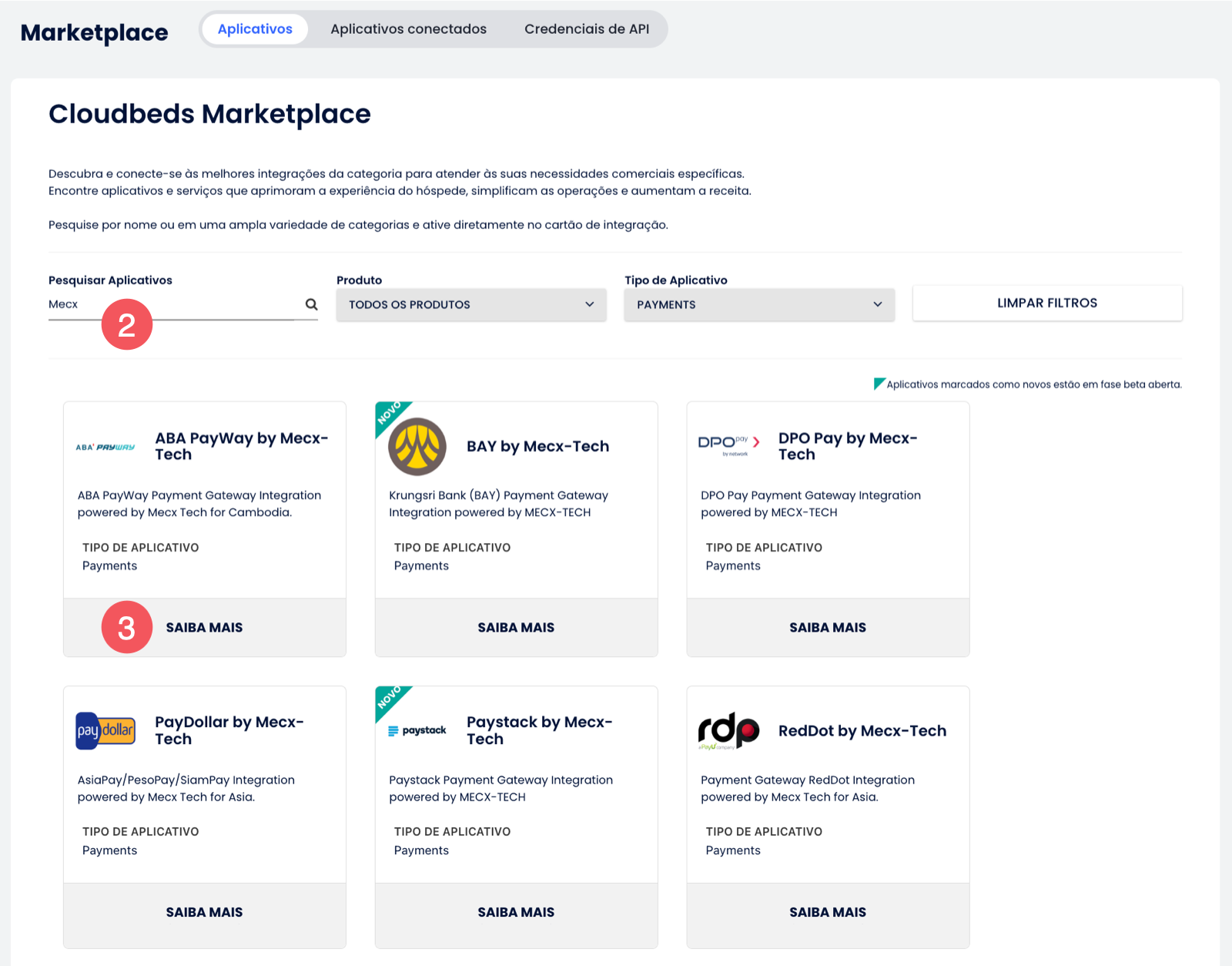Viewport: 1232px width, 966px height.
Task: Click the DPO Pay logo
Action: pyautogui.click(x=728, y=444)
